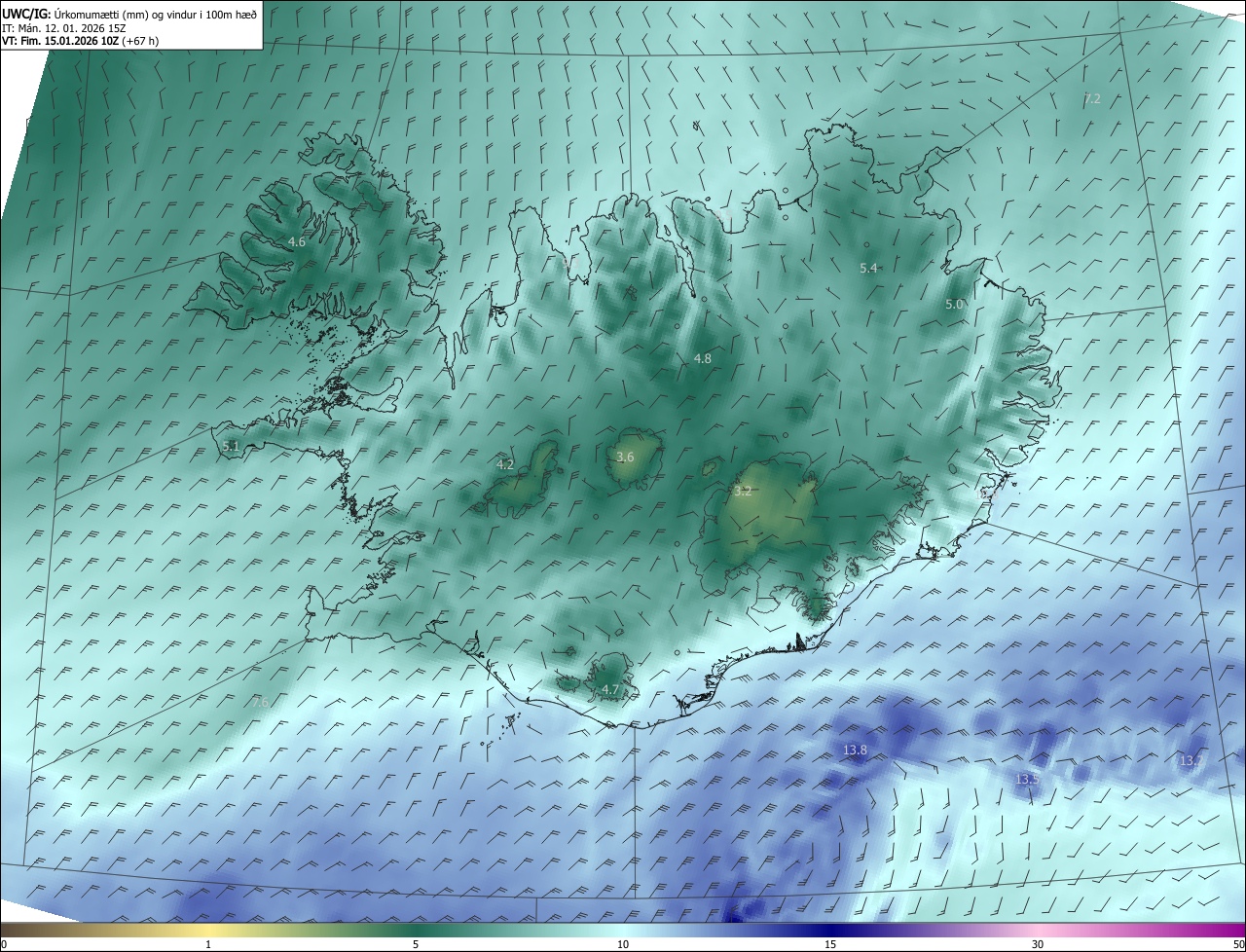Click the 13.2 value at the right edge
1246x952 pixels.
click(1191, 760)
